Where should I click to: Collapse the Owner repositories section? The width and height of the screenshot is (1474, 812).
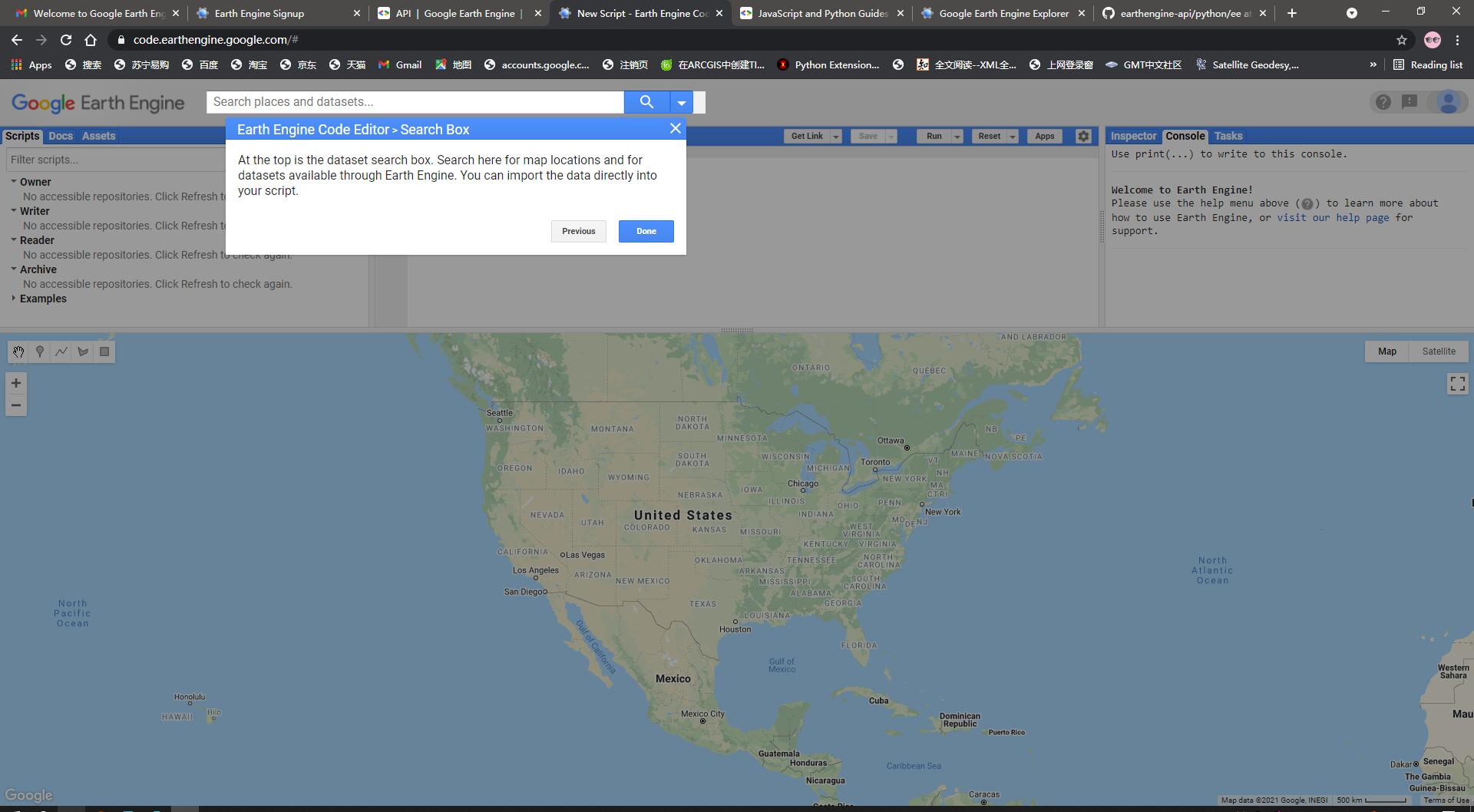click(x=14, y=182)
